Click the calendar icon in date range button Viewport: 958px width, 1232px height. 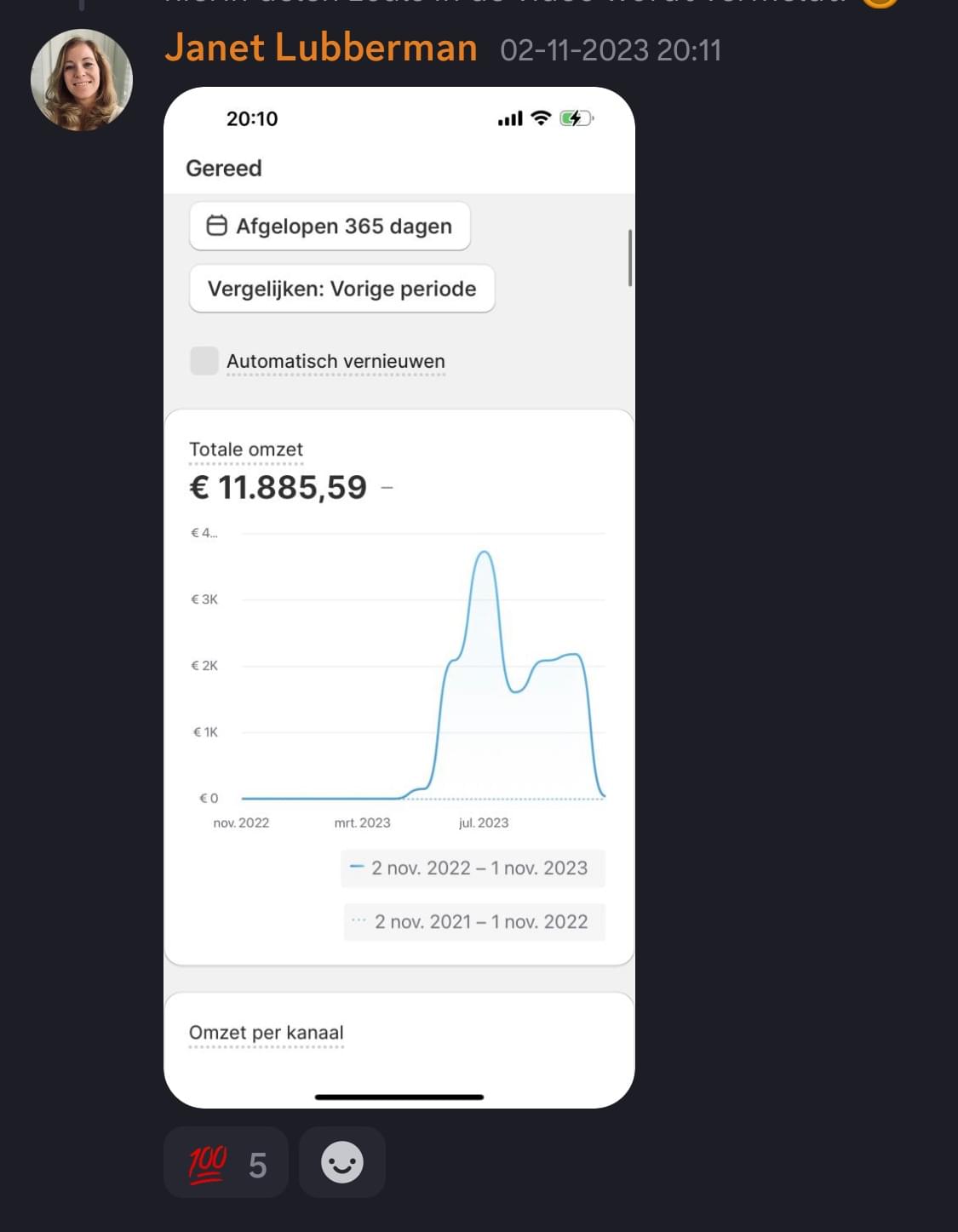217,226
